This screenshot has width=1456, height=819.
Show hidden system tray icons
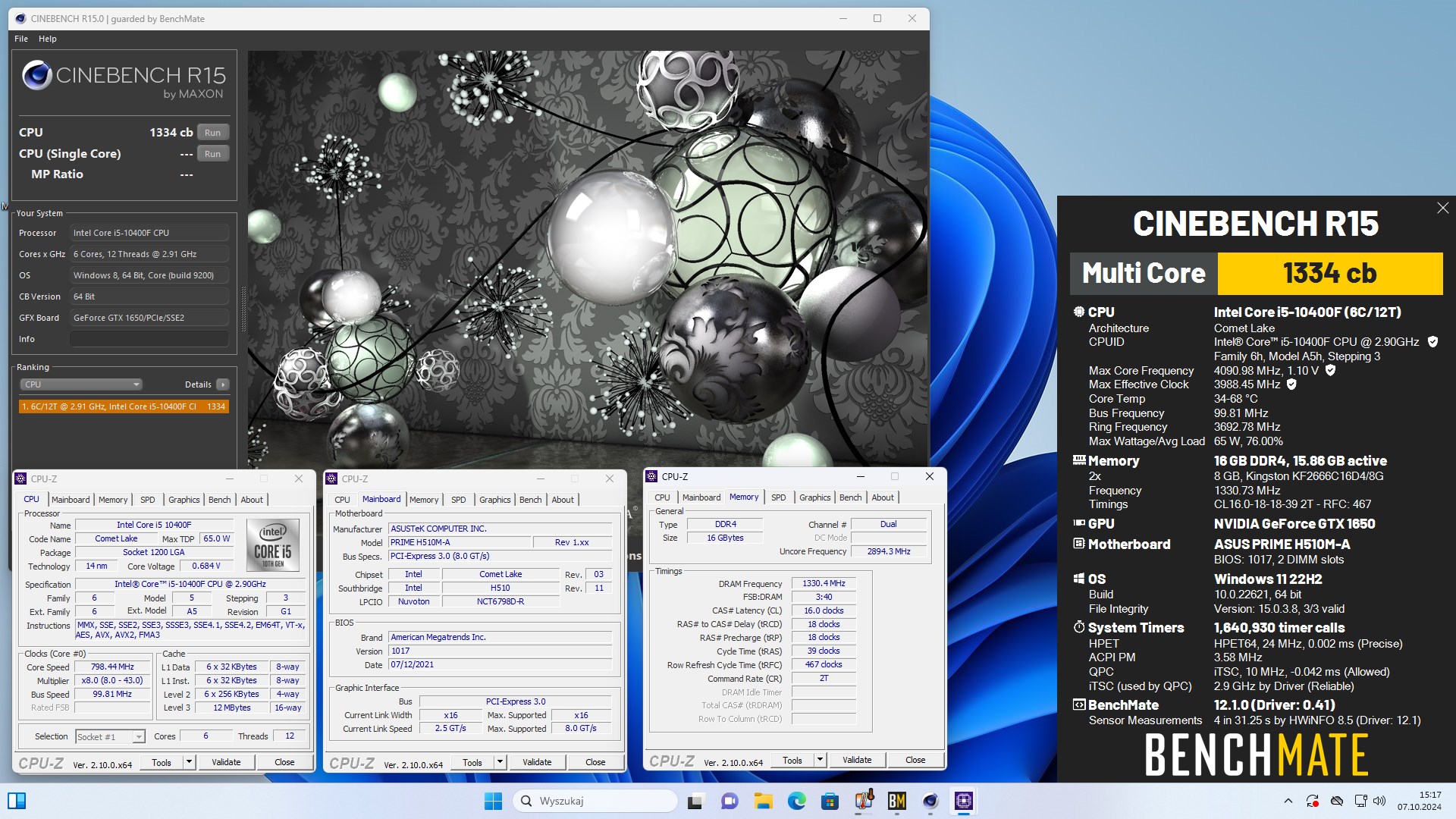1288,801
